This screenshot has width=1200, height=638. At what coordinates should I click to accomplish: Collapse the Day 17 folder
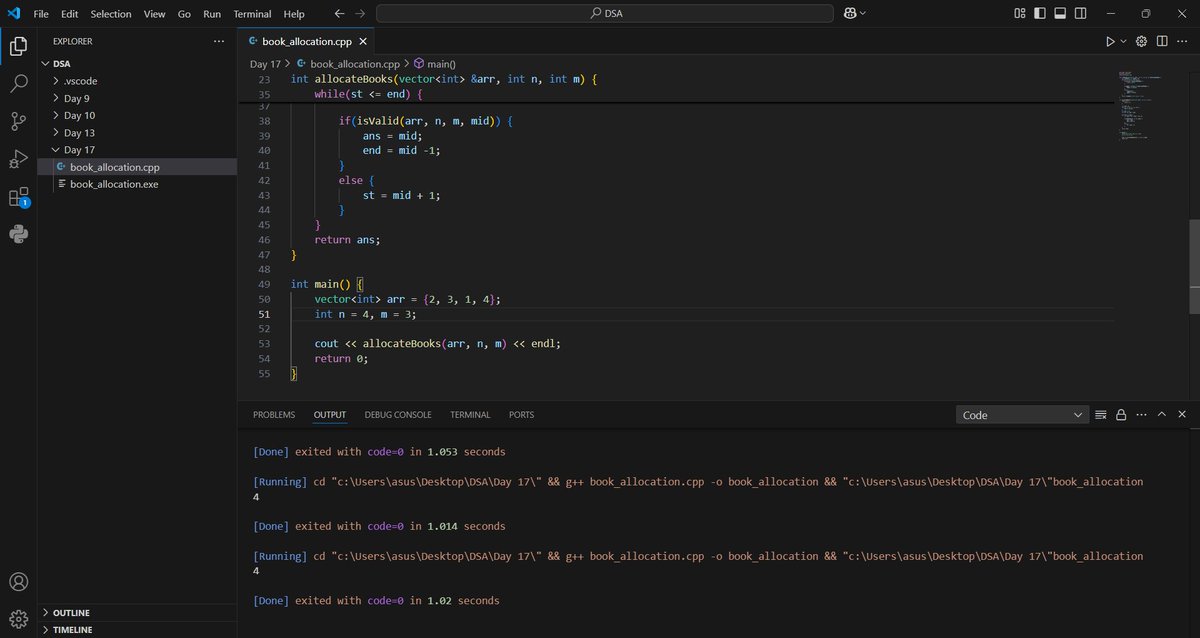click(137, 150)
